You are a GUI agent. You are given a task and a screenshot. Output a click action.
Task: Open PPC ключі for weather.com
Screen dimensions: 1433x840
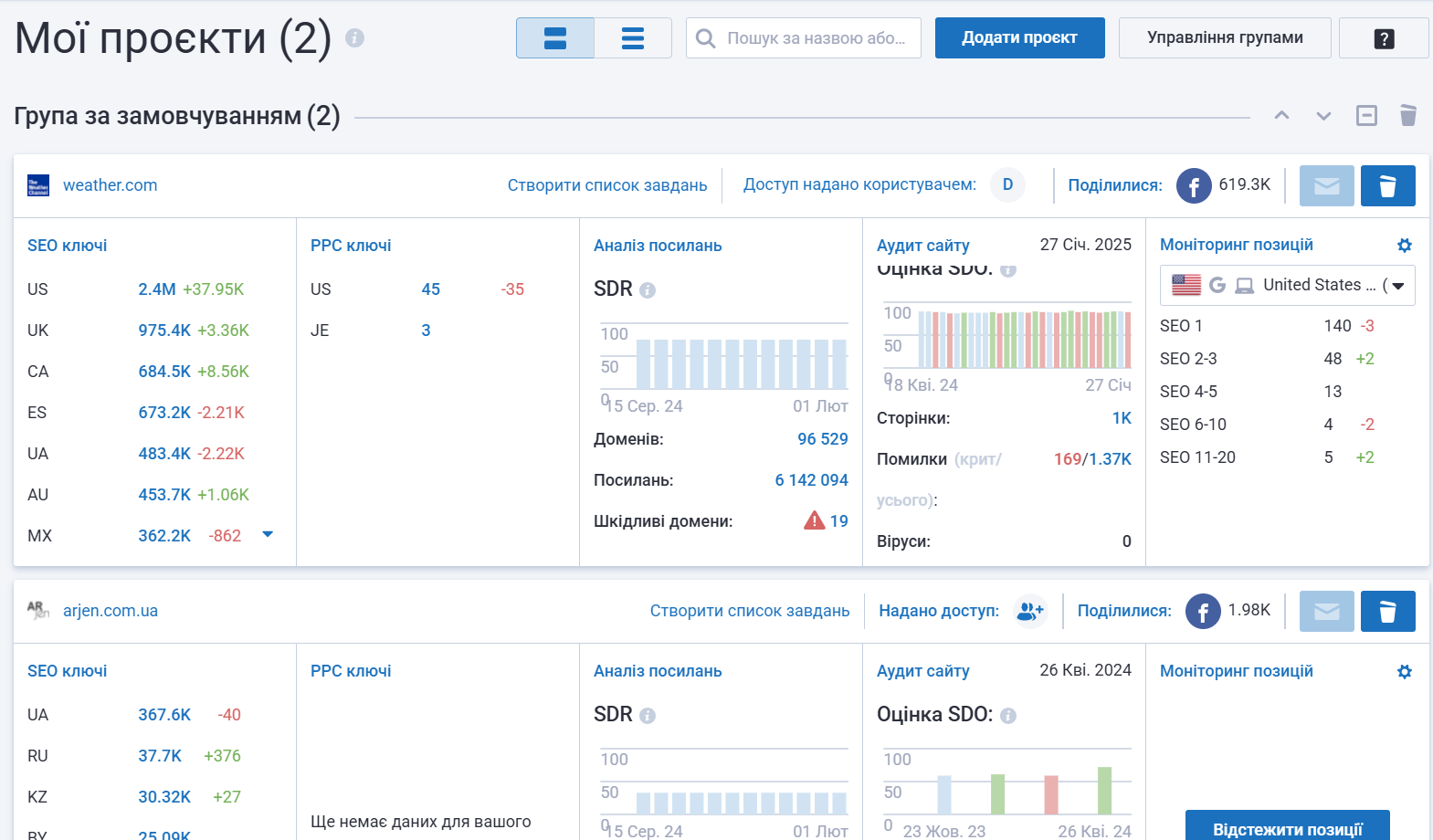tap(351, 246)
